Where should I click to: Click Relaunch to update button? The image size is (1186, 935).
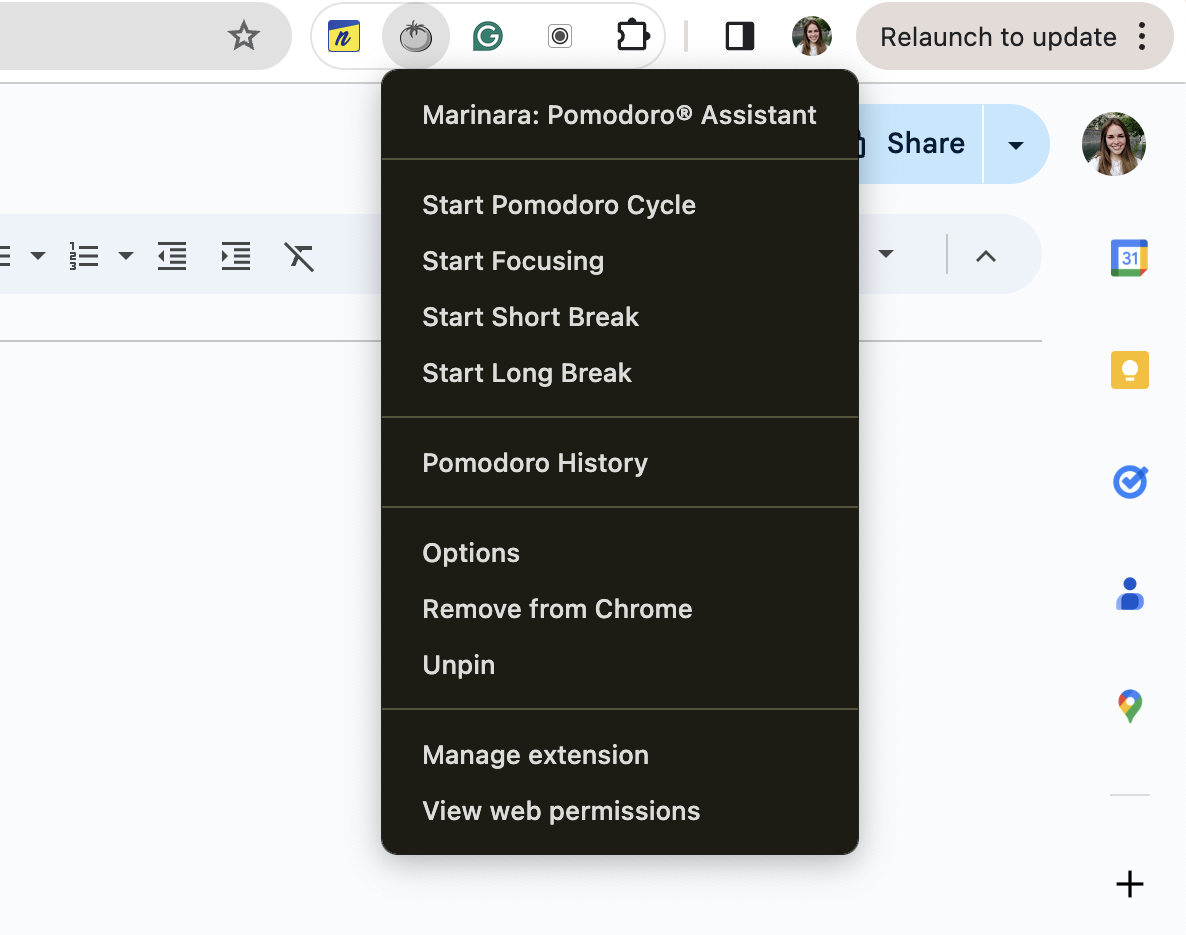[x=997, y=37]
